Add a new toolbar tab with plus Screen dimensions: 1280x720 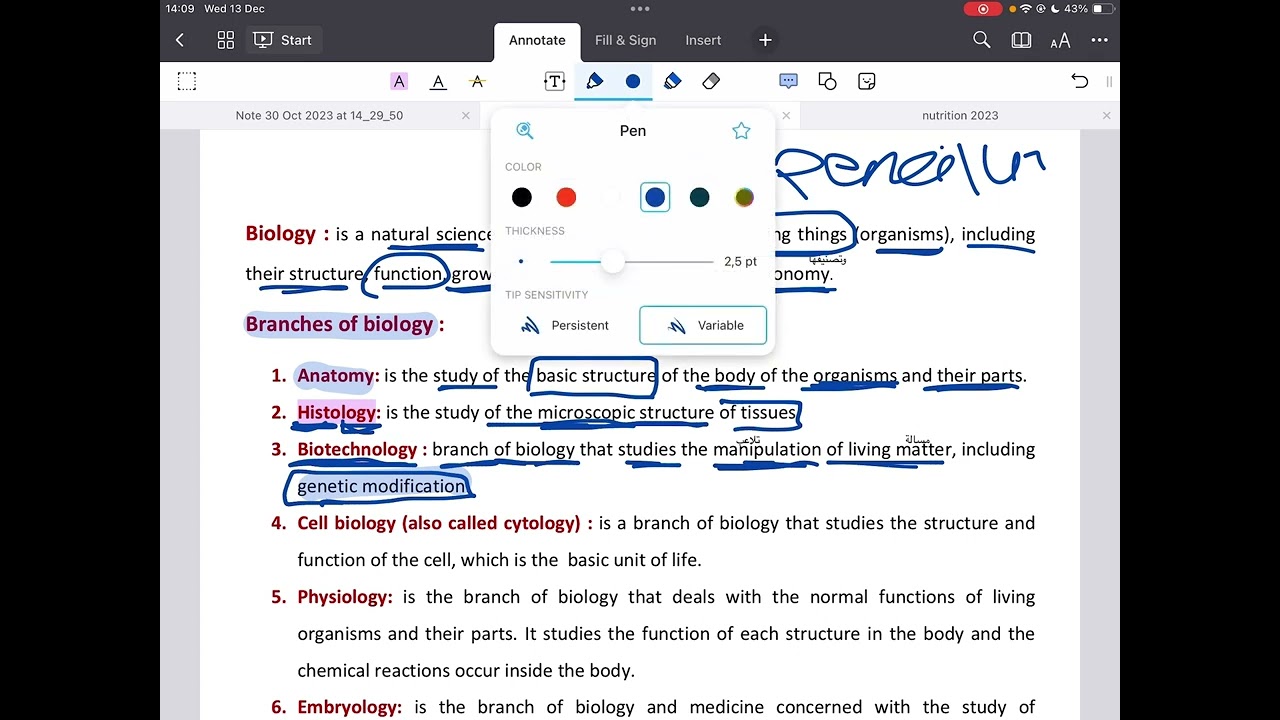coord(765,40)
